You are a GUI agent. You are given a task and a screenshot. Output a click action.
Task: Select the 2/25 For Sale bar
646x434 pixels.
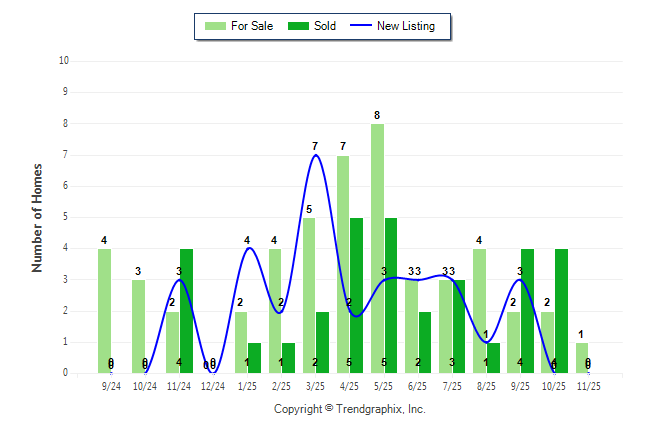[275, 310]
